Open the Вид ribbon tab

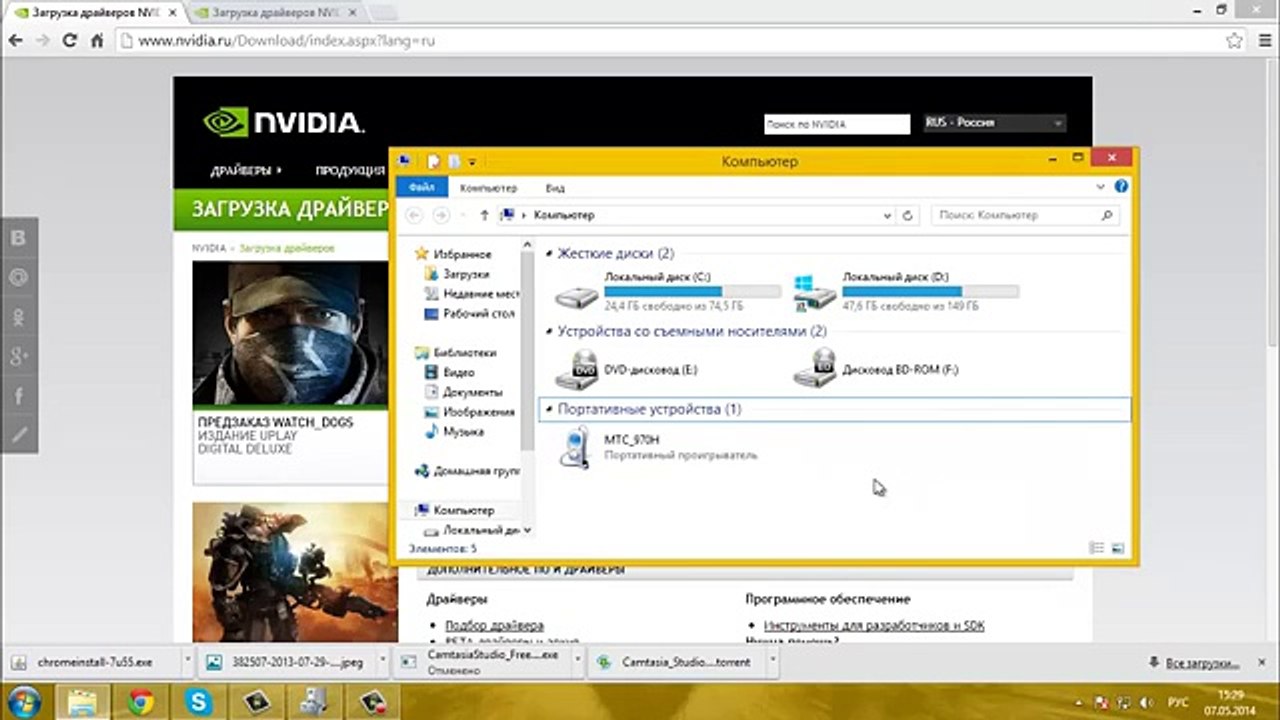click(555, 188)
